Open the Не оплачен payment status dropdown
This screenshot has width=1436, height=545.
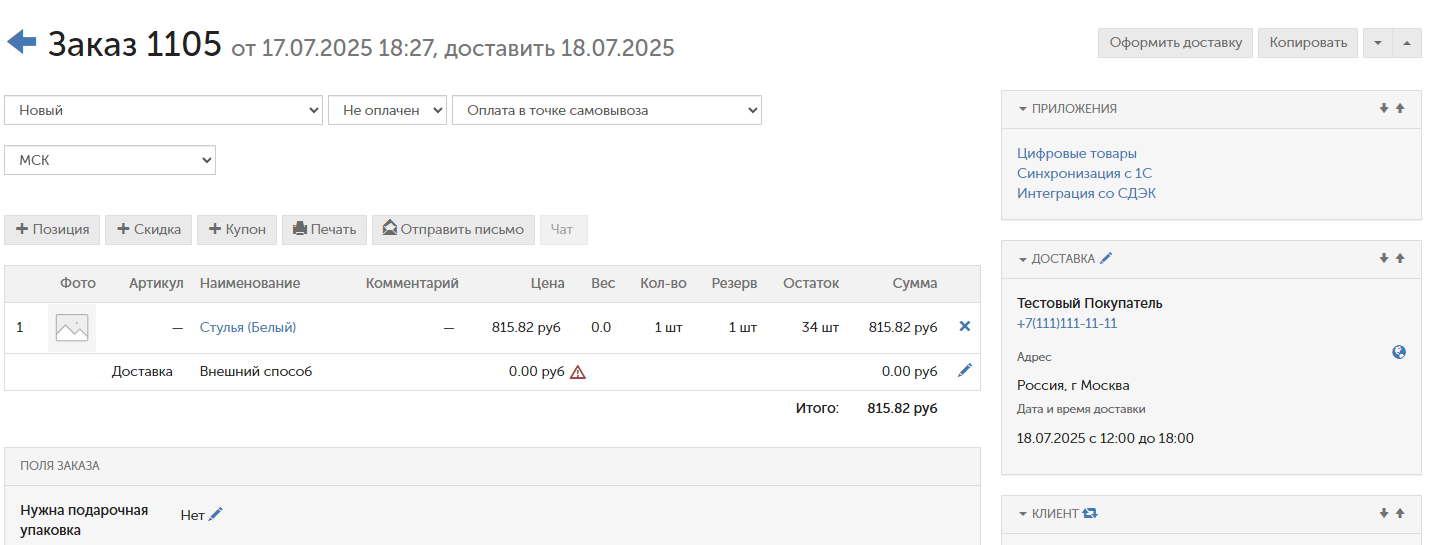(387, 110)
